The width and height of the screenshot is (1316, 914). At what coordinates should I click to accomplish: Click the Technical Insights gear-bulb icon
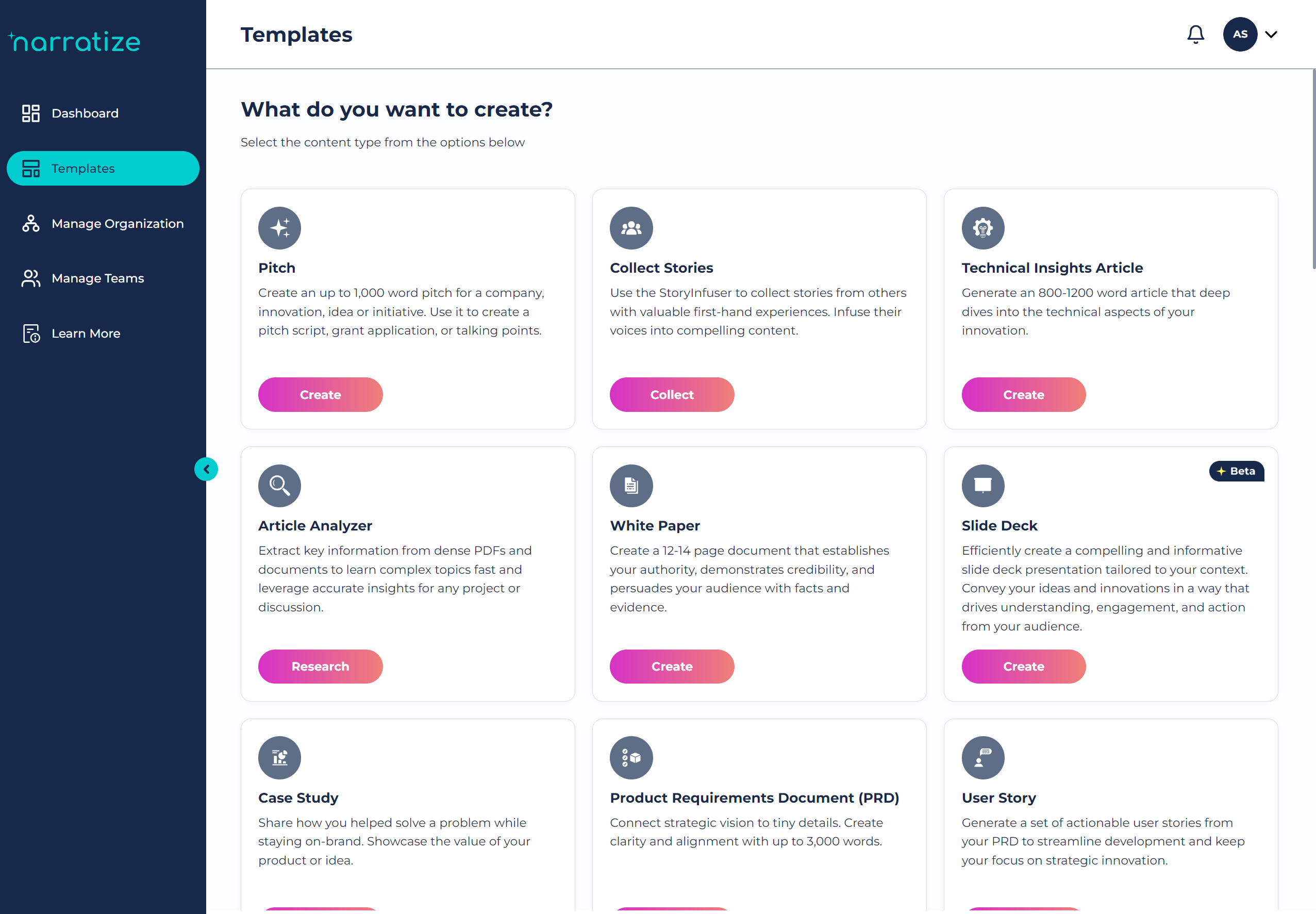[x=982, y=228]
